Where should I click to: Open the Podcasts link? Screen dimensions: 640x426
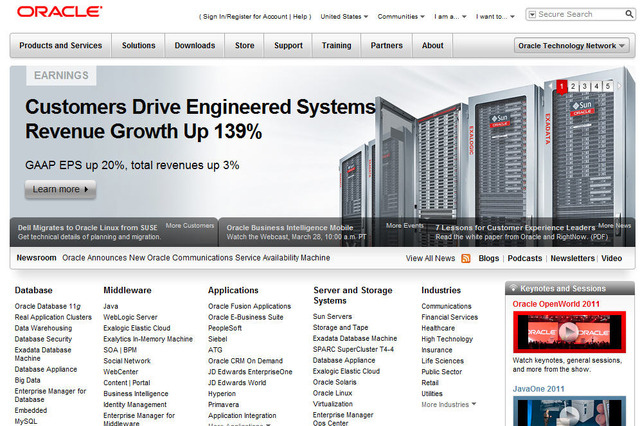524,258
